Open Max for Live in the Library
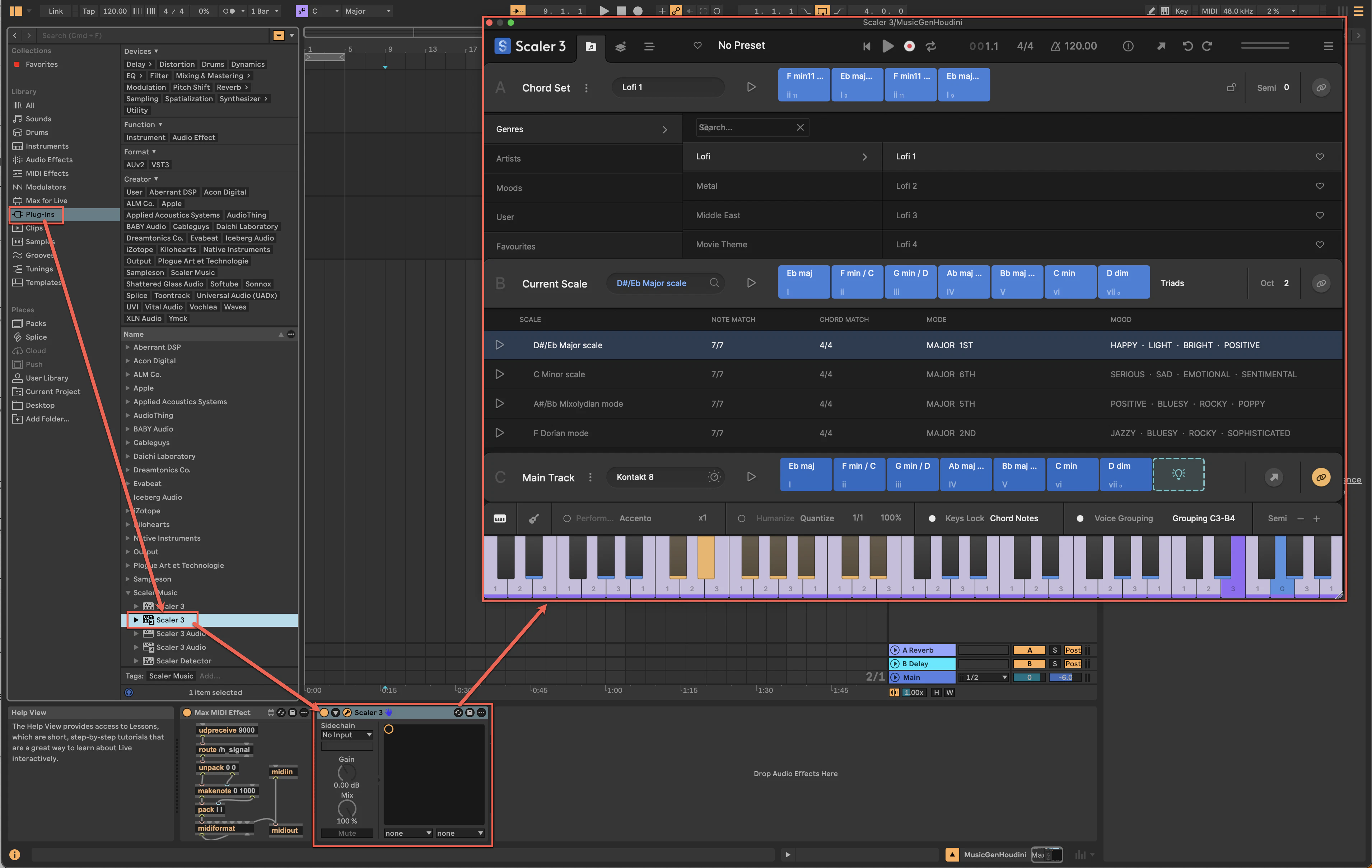Image resolution: width=1372 pixels, height=868 pixels. (x=46, y=201)
